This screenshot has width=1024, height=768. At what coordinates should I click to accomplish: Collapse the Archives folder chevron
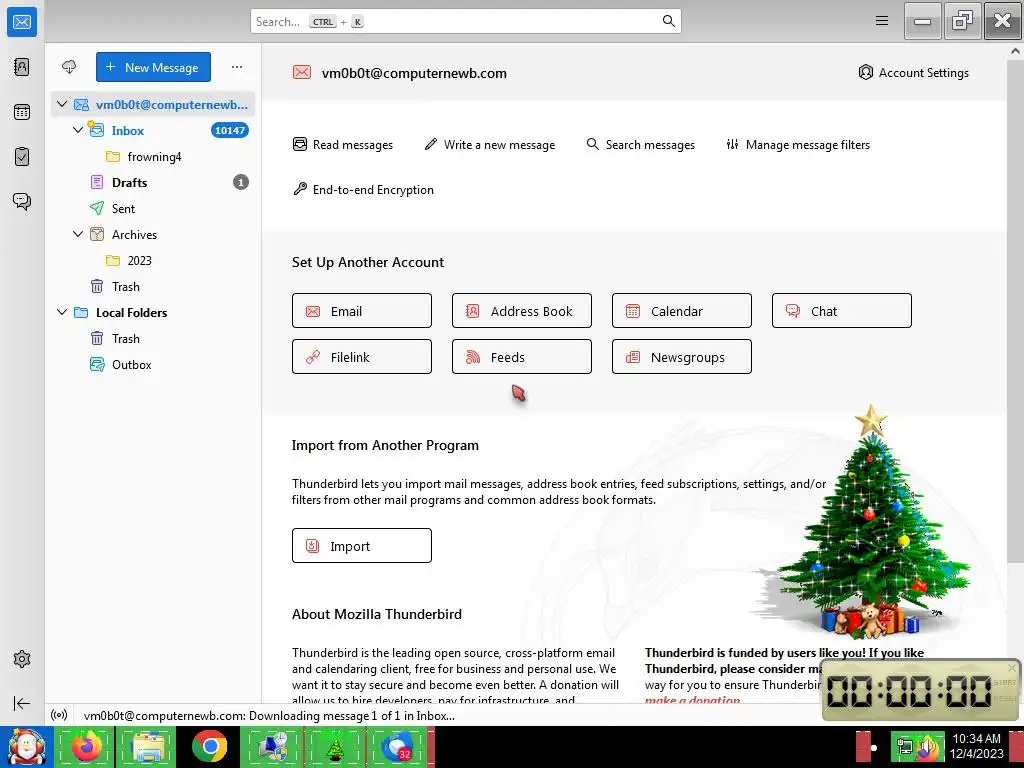(x=78, y=234)
